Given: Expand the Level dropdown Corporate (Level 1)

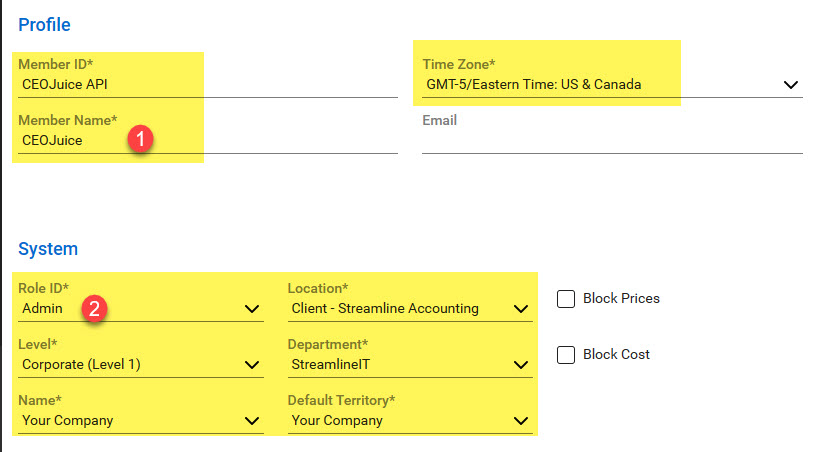Looking at the screenshot, I should (x=141, y=364).
